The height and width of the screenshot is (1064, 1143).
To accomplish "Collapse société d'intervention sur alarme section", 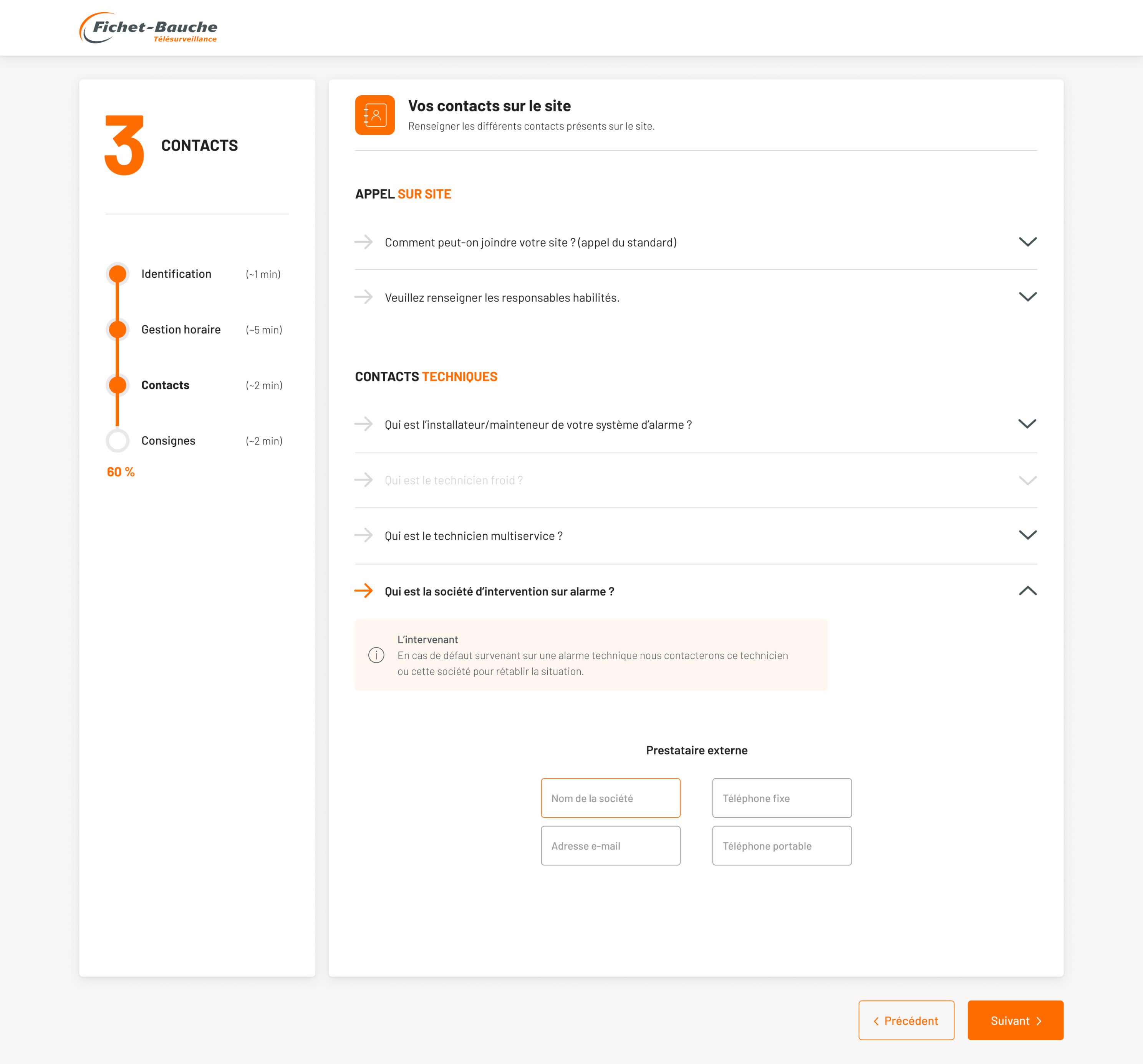I will click(1027, 591).
